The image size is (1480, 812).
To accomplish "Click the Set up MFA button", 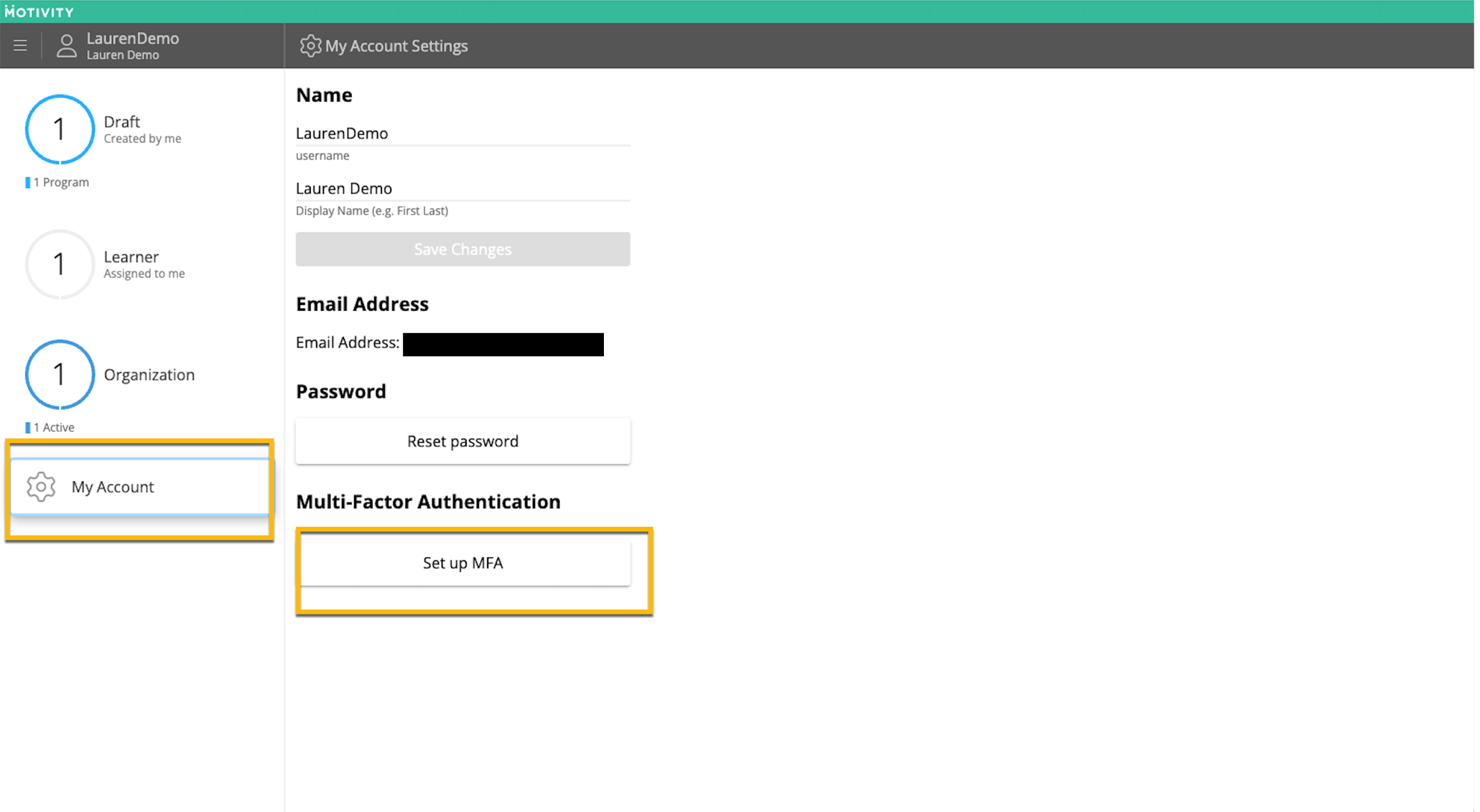I will [463, 563].
